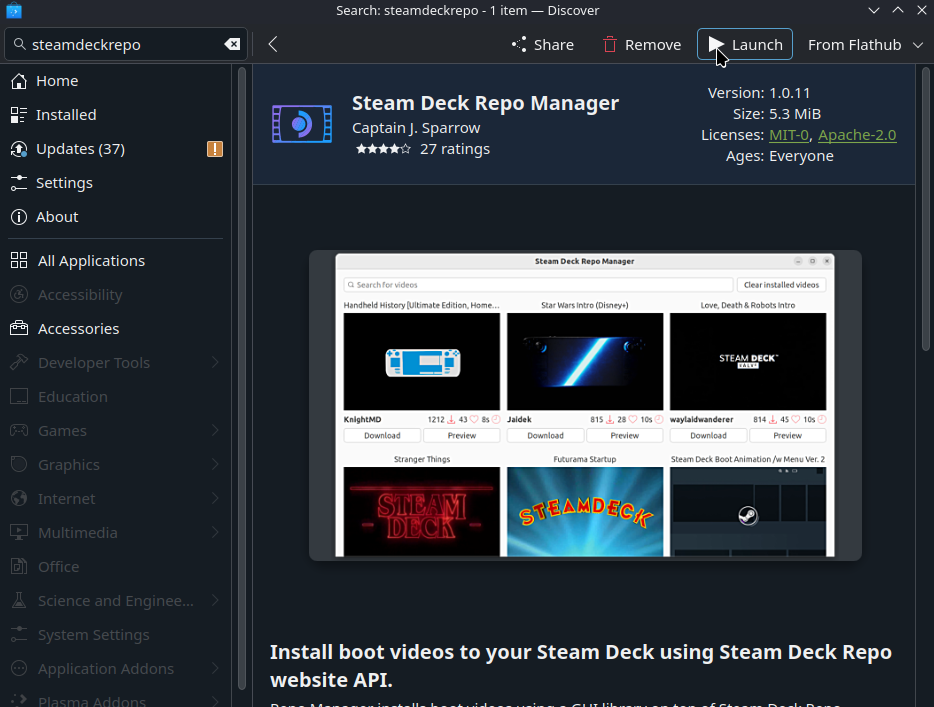Click the back navigation arrow

click(272, 44)
